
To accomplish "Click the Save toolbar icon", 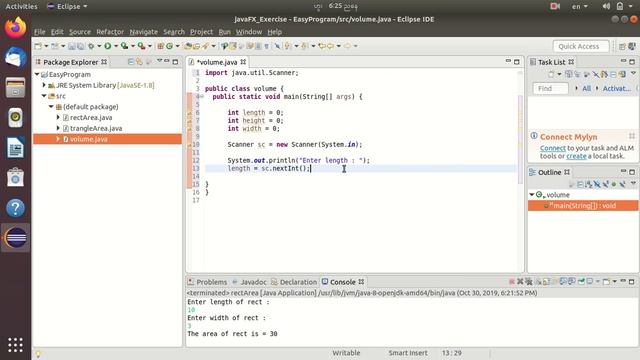I will point(72,46).
